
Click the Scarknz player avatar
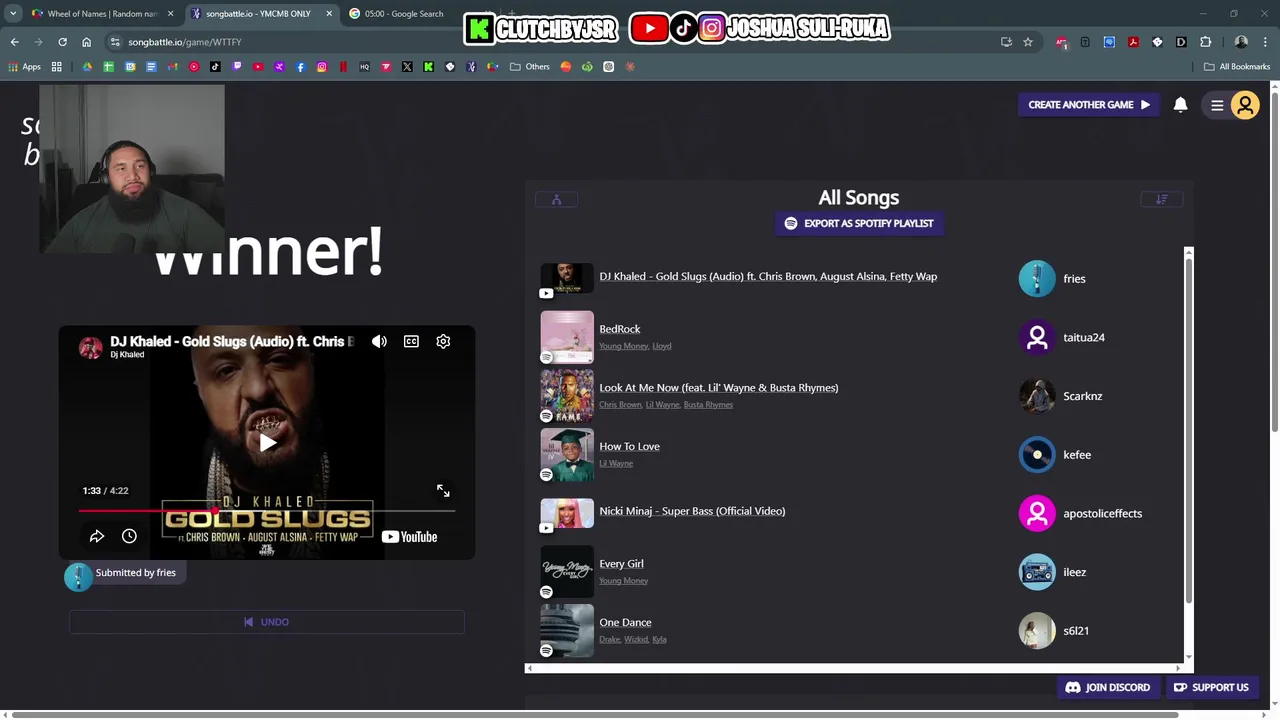click(1037, 397)
